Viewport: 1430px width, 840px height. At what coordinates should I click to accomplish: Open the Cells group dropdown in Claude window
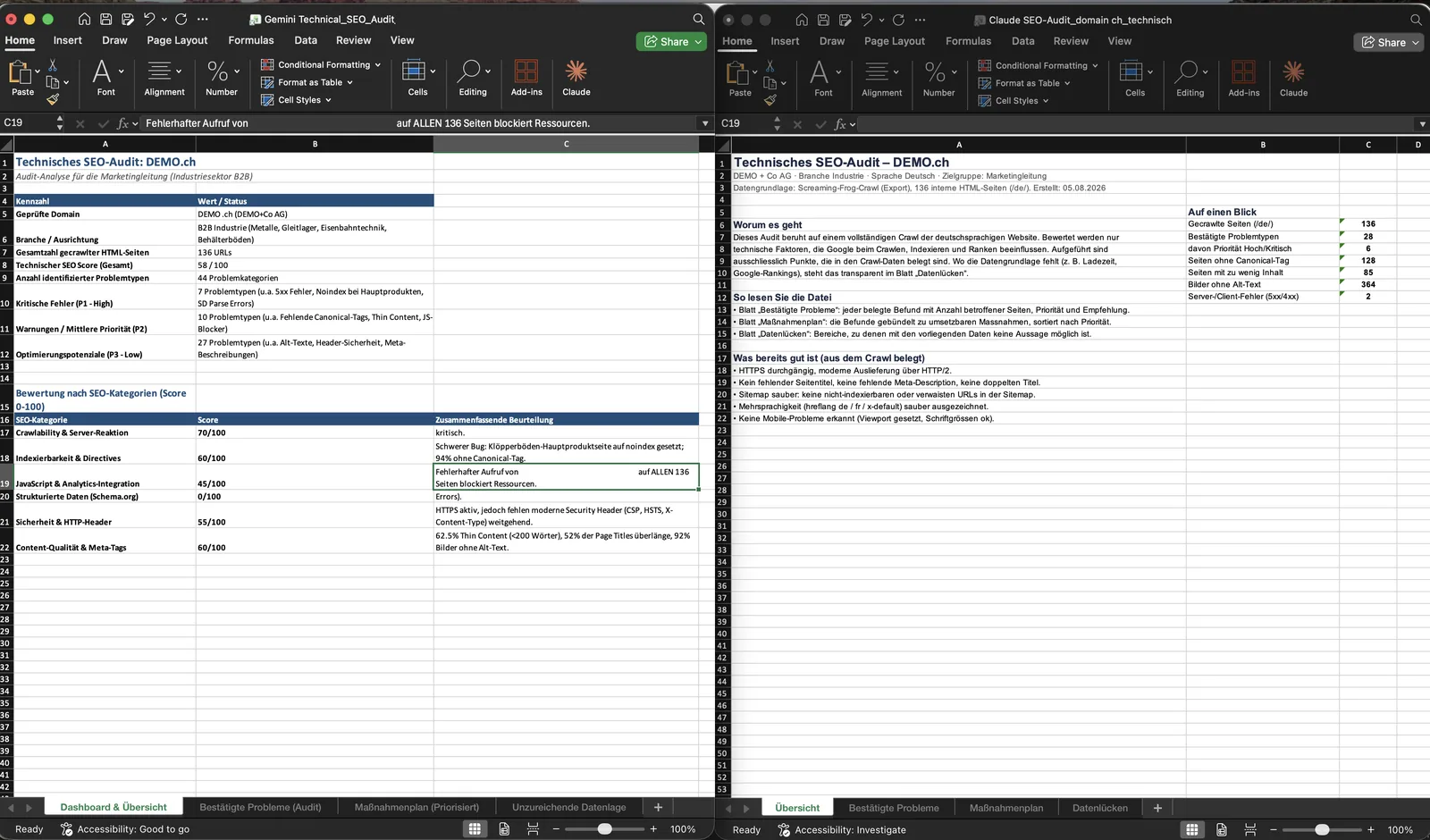coord(1150,71)
